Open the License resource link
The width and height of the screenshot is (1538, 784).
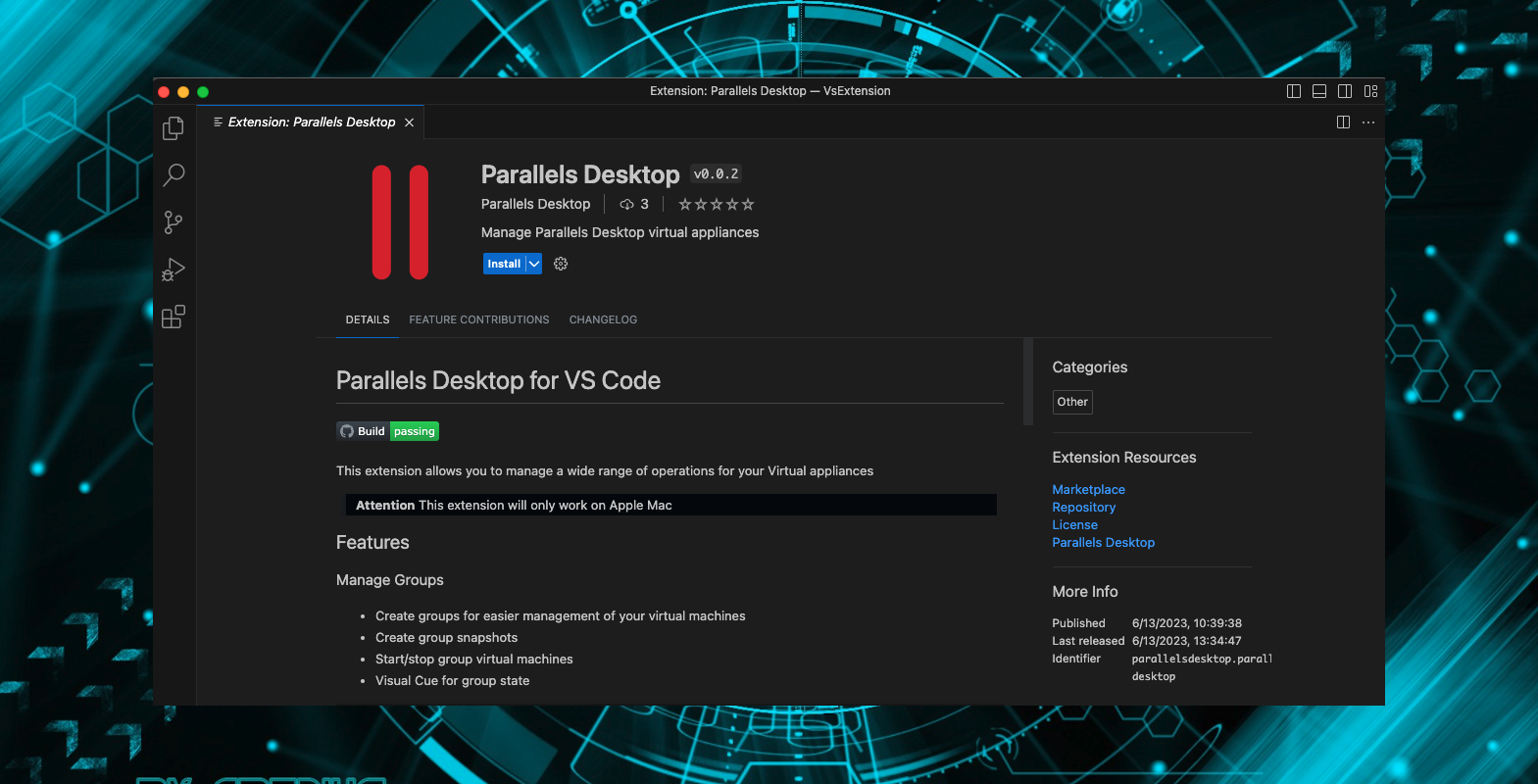(1074, 524)
